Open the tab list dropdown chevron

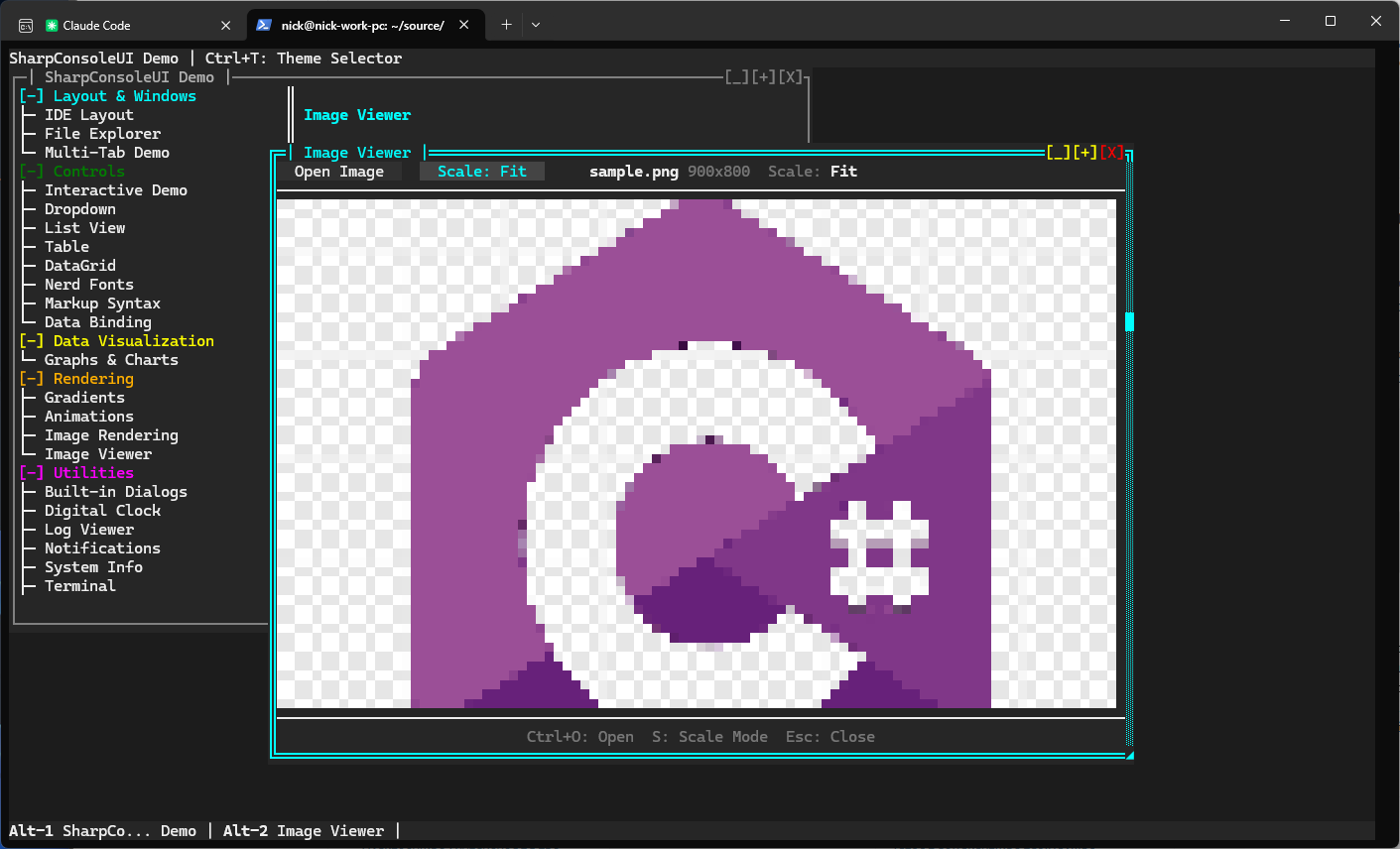tap(535, 25)
